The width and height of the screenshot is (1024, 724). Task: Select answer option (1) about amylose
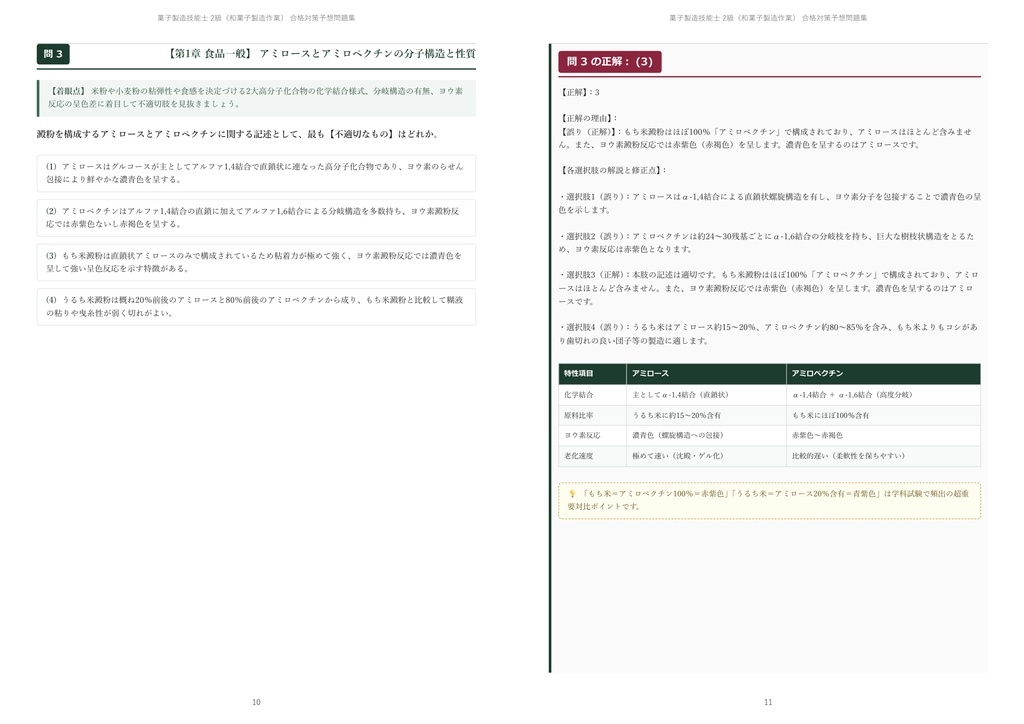point(256,173)
